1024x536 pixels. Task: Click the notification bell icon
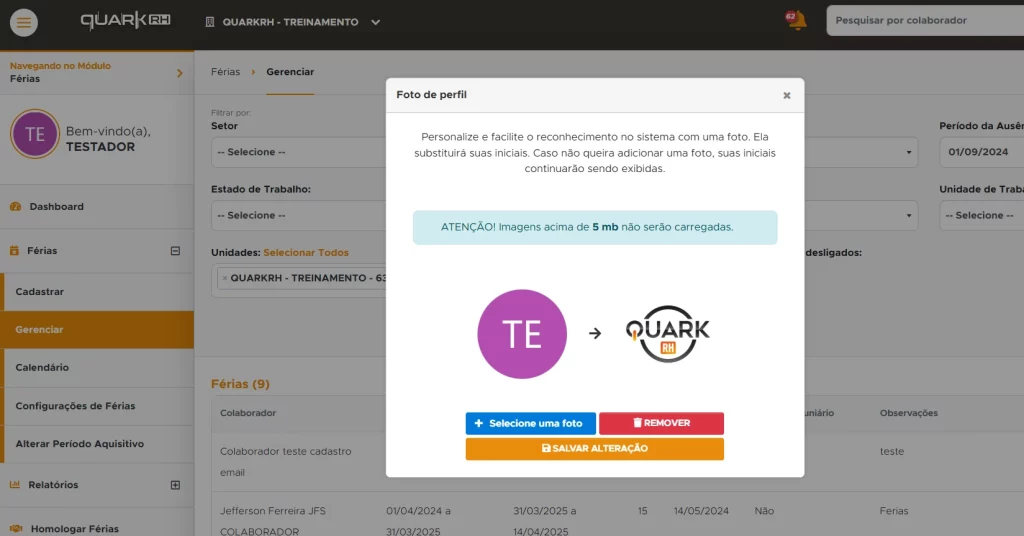796,21
